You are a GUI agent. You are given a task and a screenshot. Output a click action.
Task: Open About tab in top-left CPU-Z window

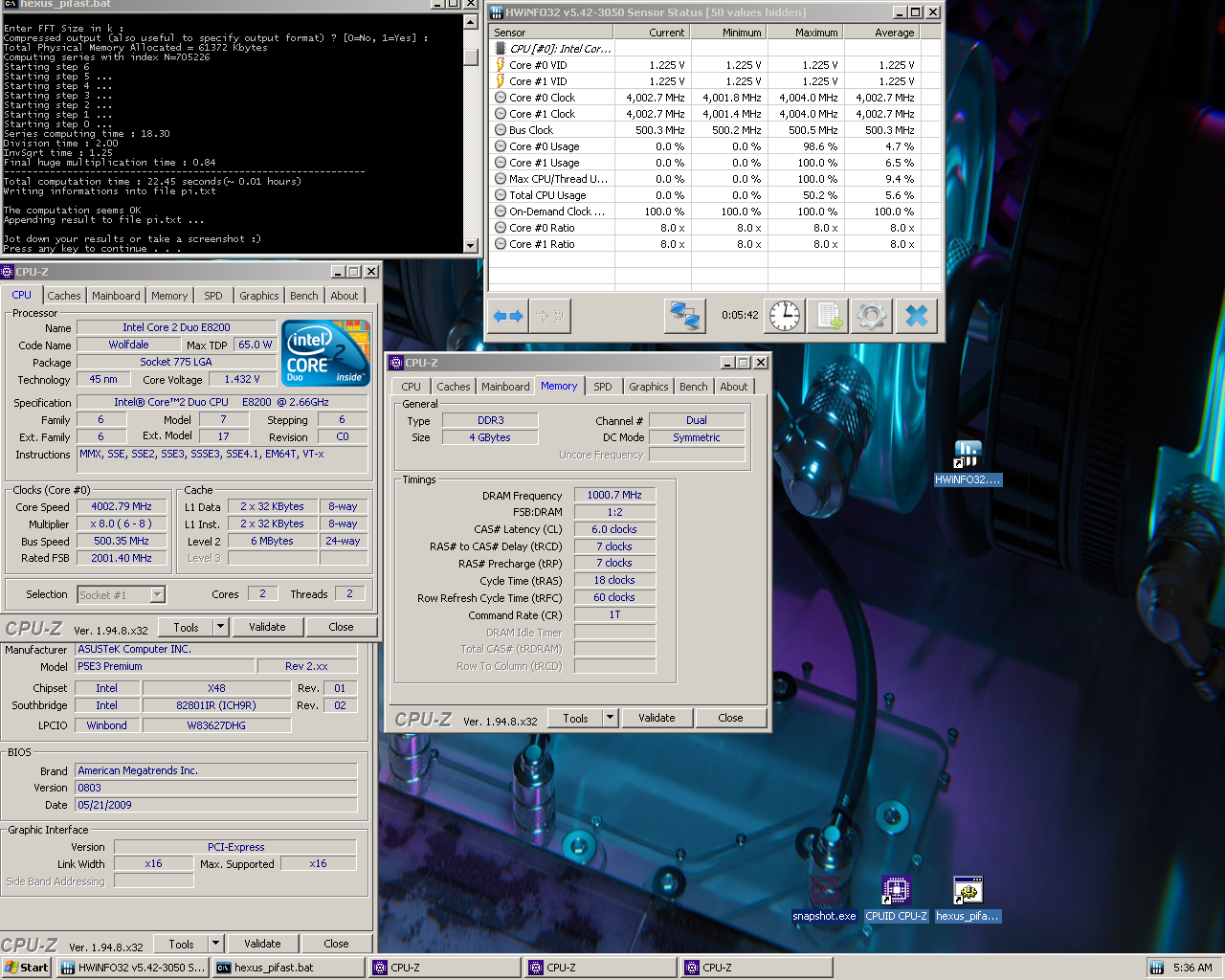[x=345, y=296]
